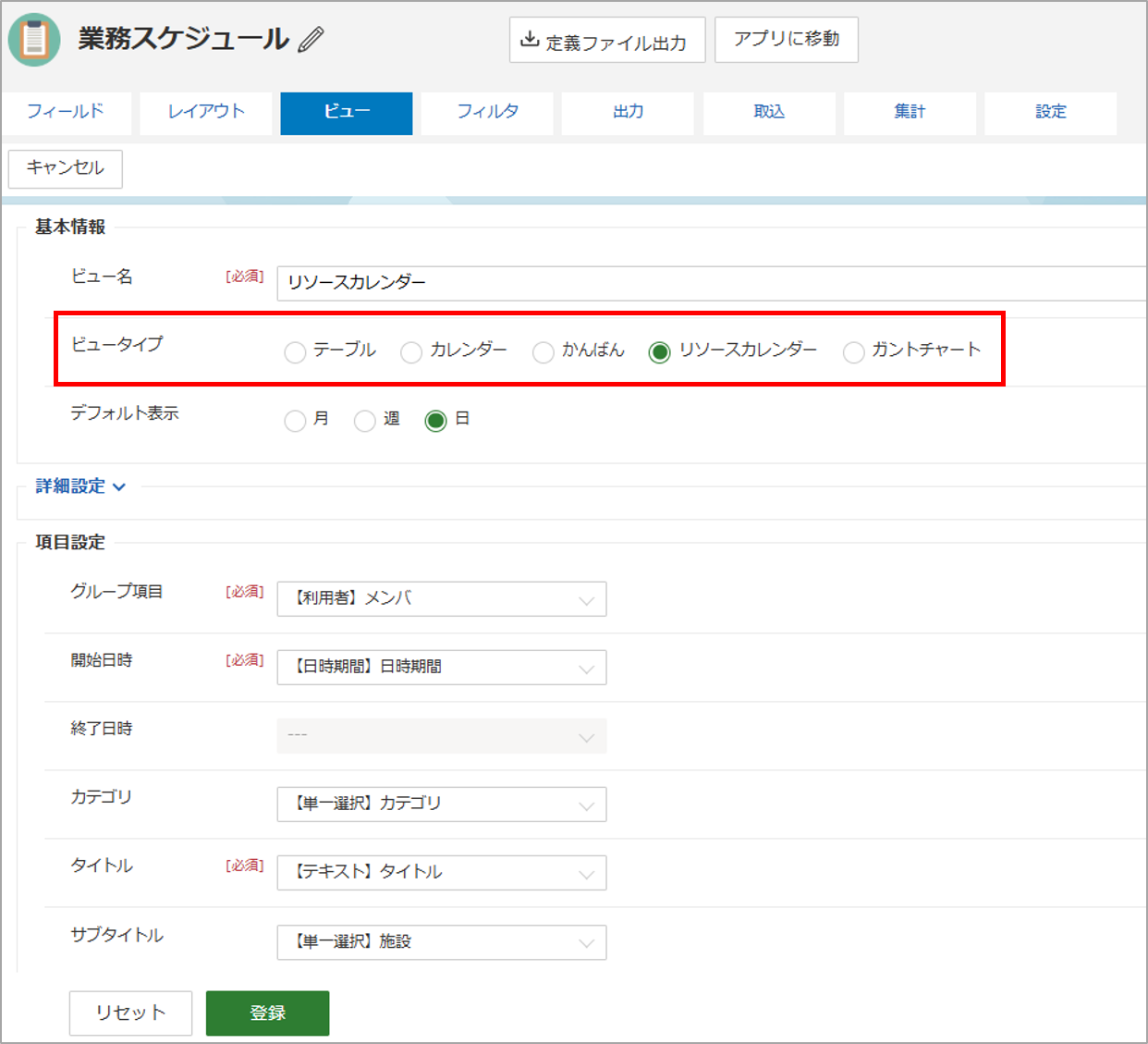
Task: Go to the 集計 tab
Action: [910, 112]
